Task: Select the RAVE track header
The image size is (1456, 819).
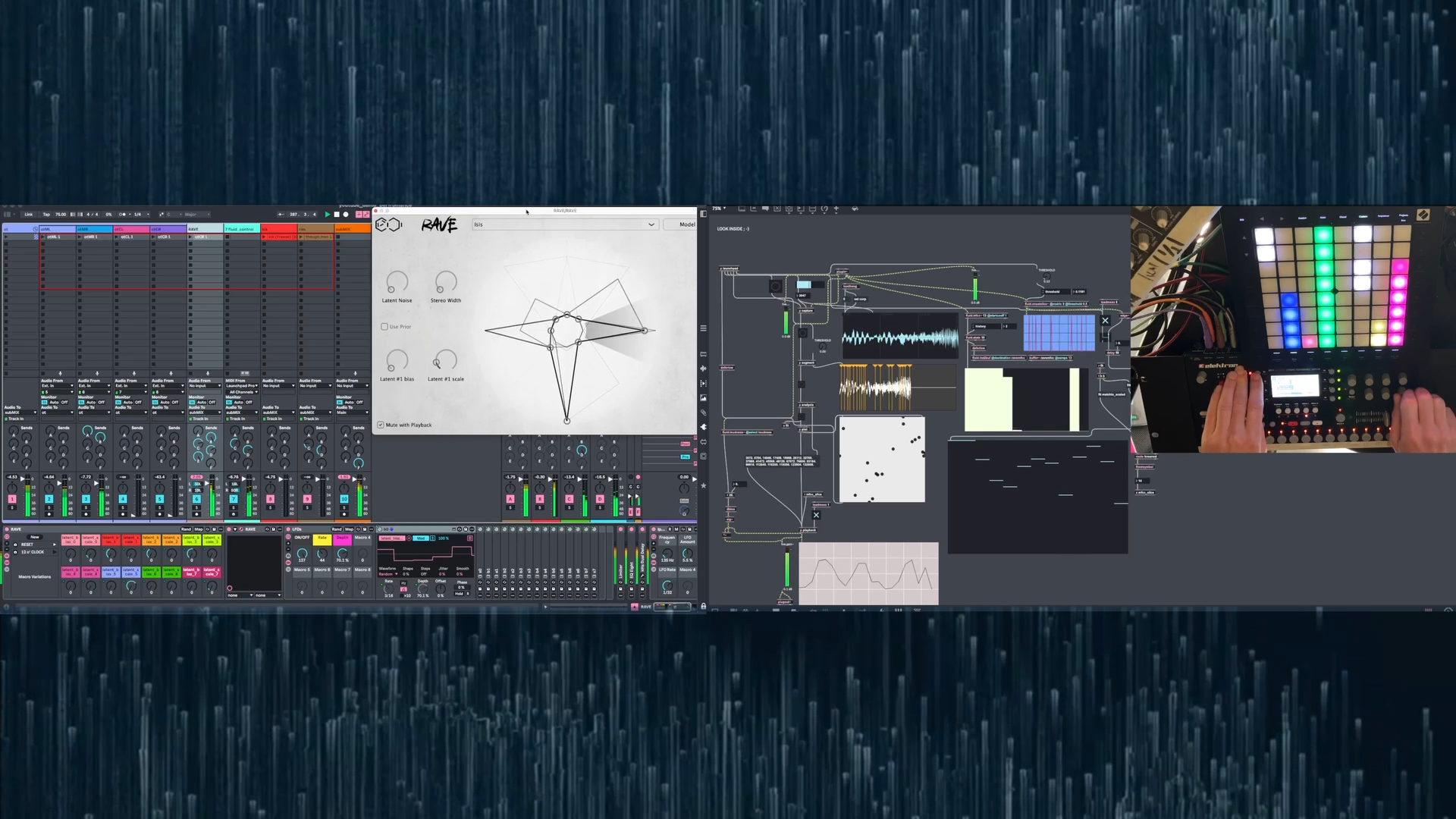Action: 205,229
